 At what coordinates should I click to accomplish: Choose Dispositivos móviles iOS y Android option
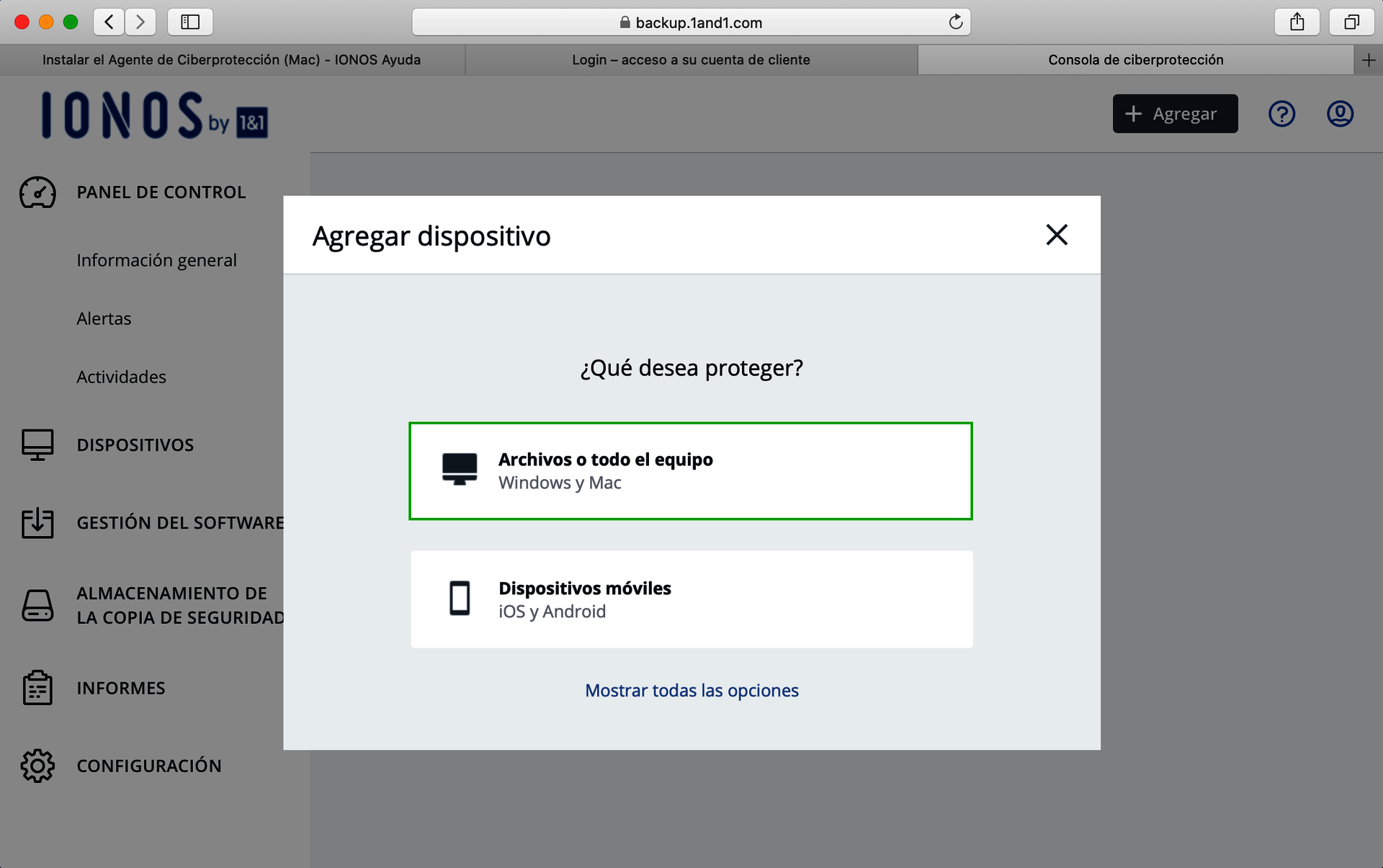point(690,599)
